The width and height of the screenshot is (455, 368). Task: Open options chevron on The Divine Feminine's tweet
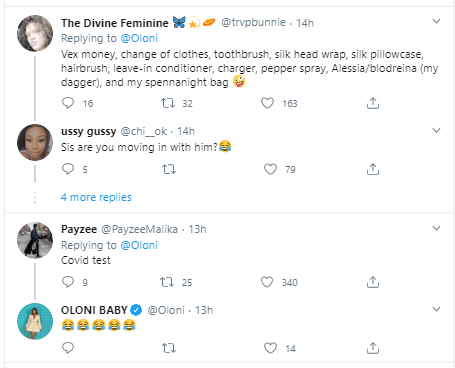point(436,21)
